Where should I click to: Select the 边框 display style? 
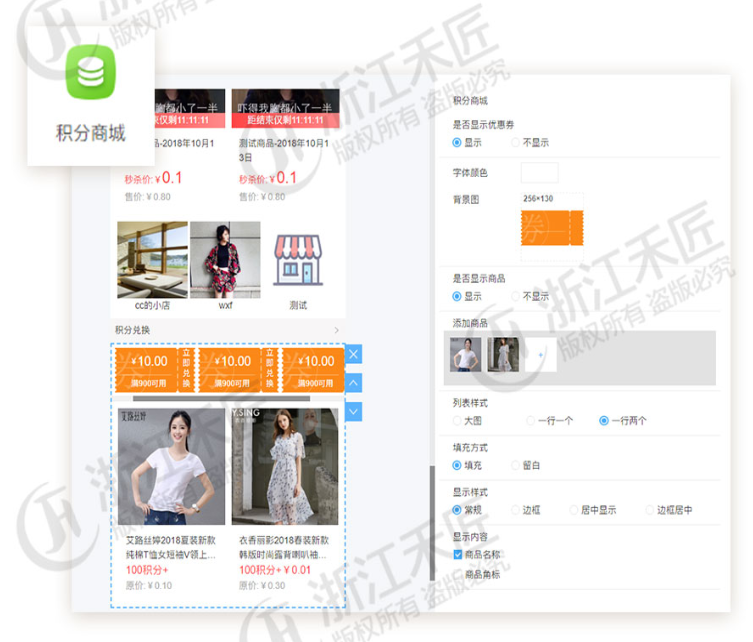point(515,510)
